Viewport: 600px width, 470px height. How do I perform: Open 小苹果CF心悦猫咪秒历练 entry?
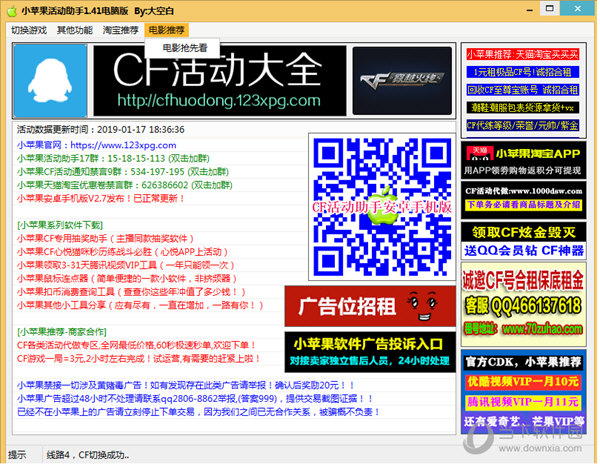click(x=122, y=252)
